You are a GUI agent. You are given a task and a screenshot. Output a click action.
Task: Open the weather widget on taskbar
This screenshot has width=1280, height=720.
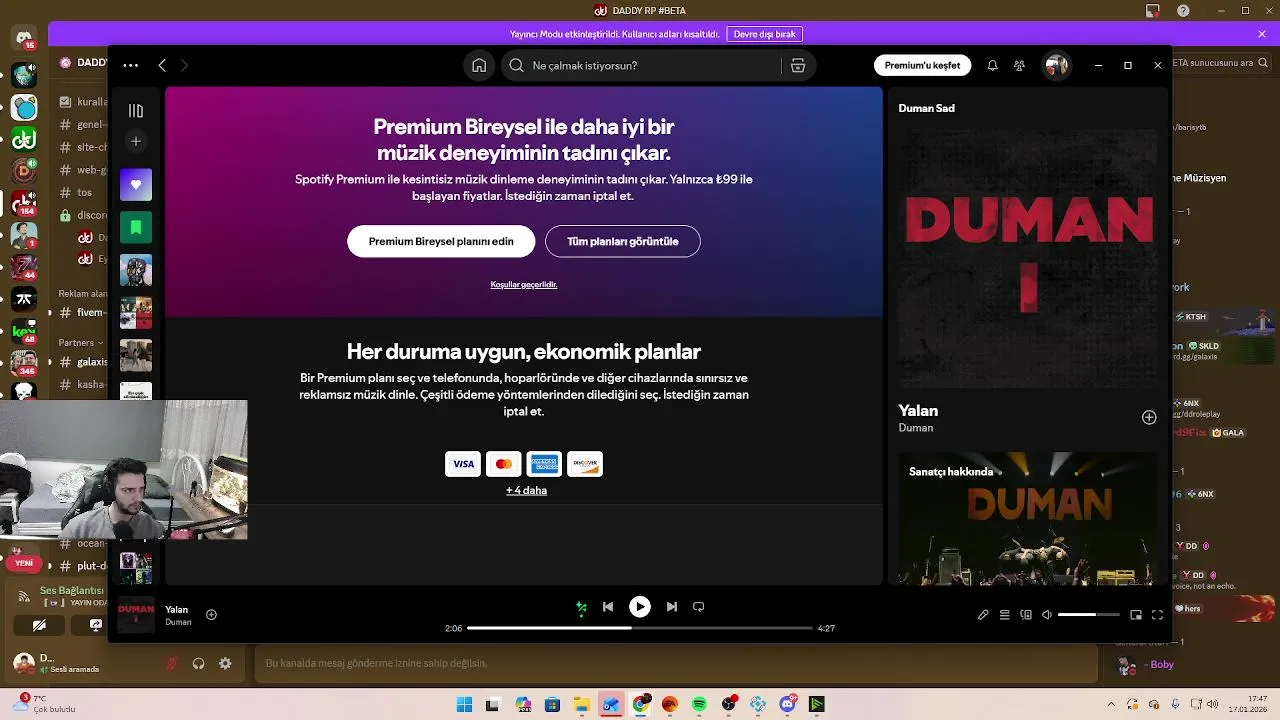[45, 704]
